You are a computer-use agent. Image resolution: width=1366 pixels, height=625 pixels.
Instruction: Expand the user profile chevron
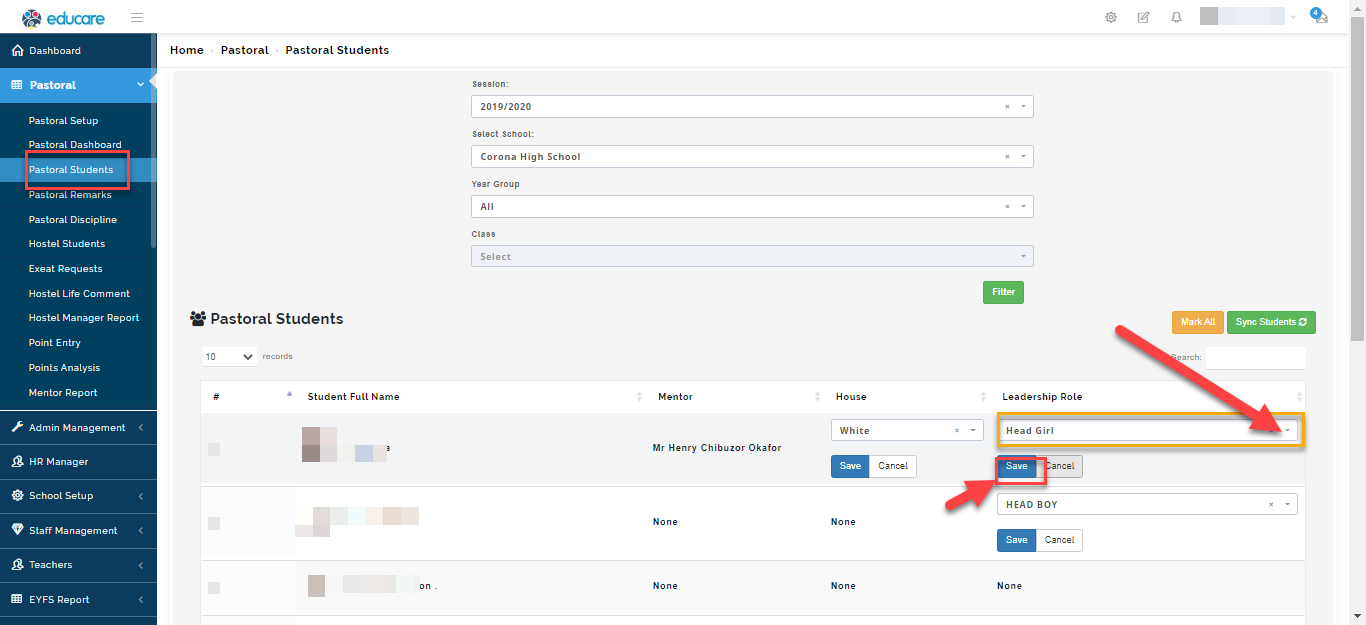coord(1294,17)
